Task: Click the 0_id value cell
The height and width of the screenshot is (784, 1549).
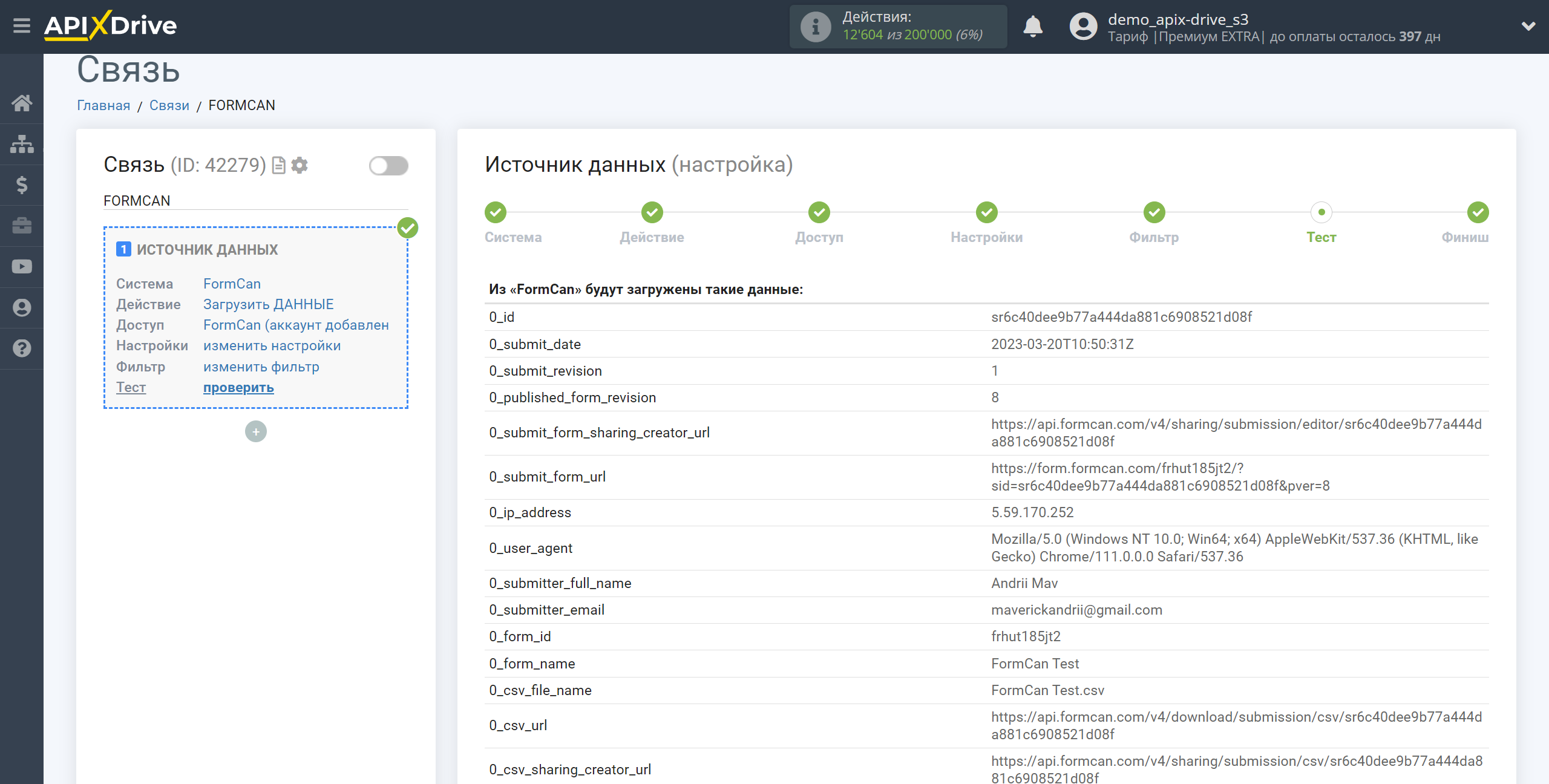Action: [x=1121, y=317]
